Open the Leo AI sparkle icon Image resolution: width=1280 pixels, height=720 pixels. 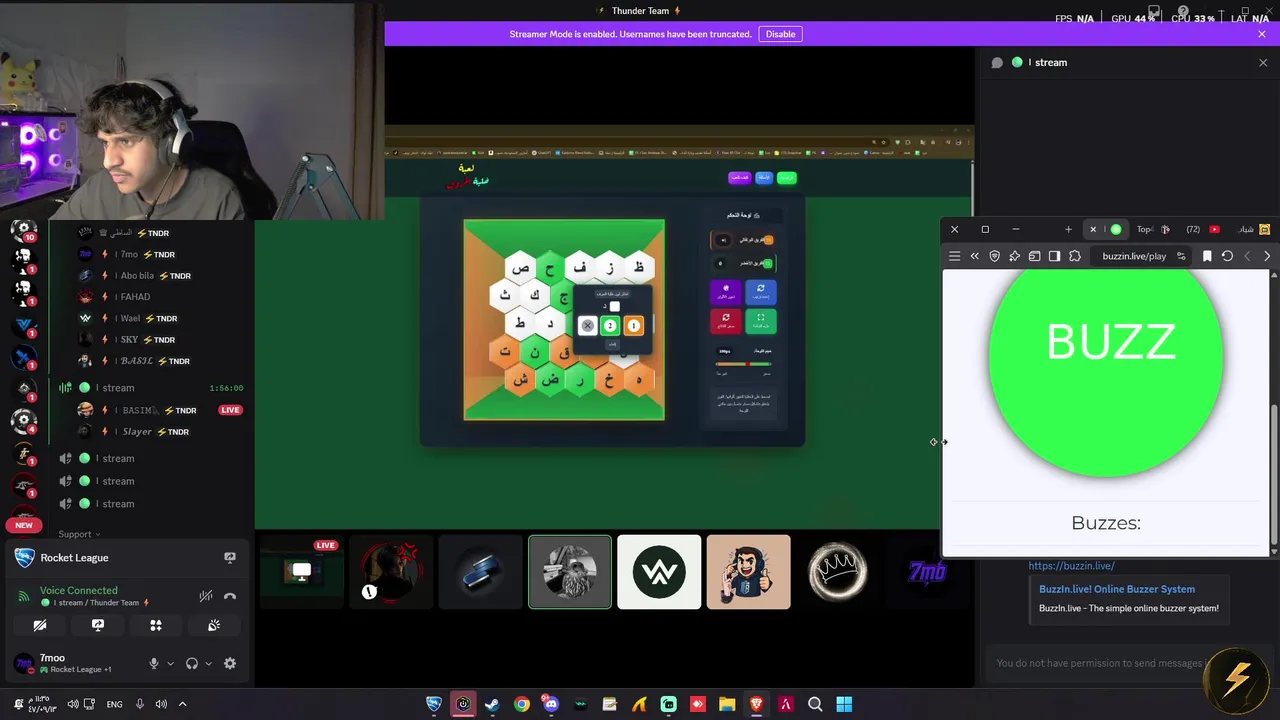pos(1014,256)
